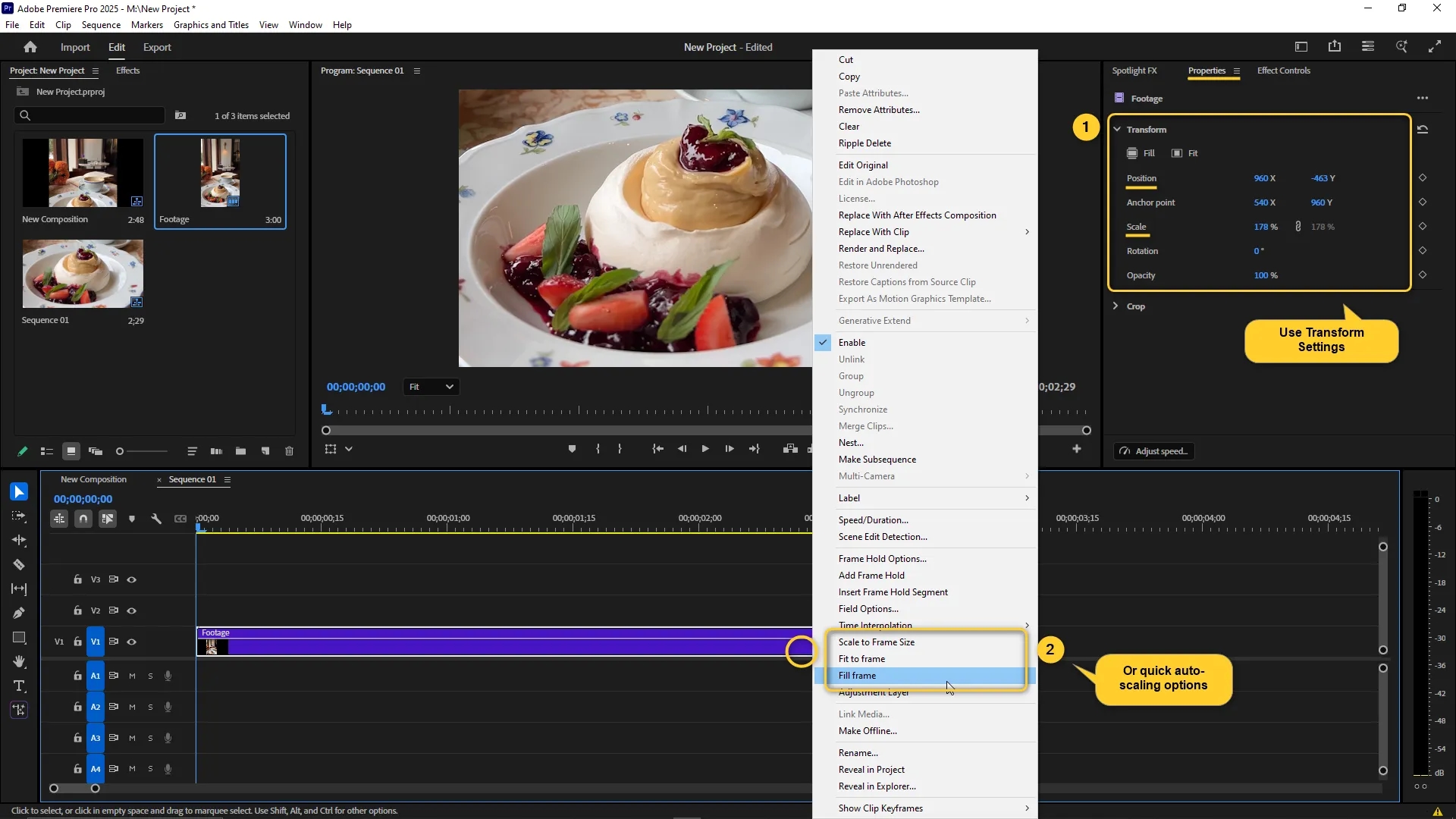Select the Pen tool
1456x819 pixels.
pyautogui.click(x=19, y=613)
